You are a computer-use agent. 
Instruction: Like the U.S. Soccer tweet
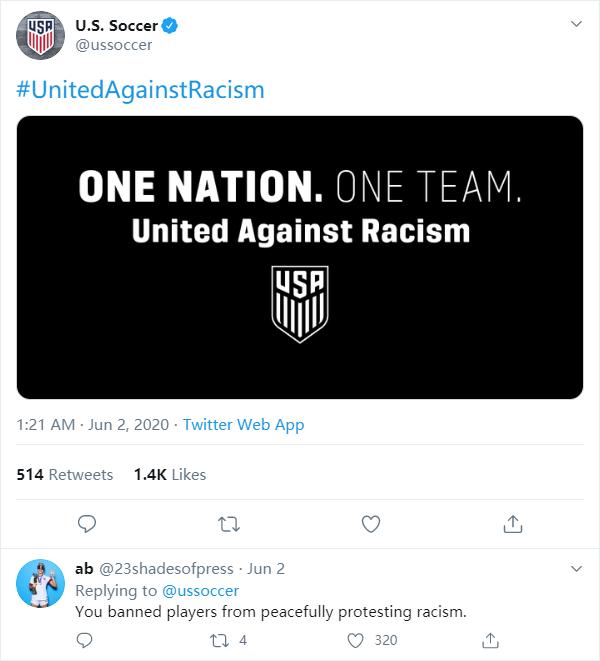[x=371, y=523]
